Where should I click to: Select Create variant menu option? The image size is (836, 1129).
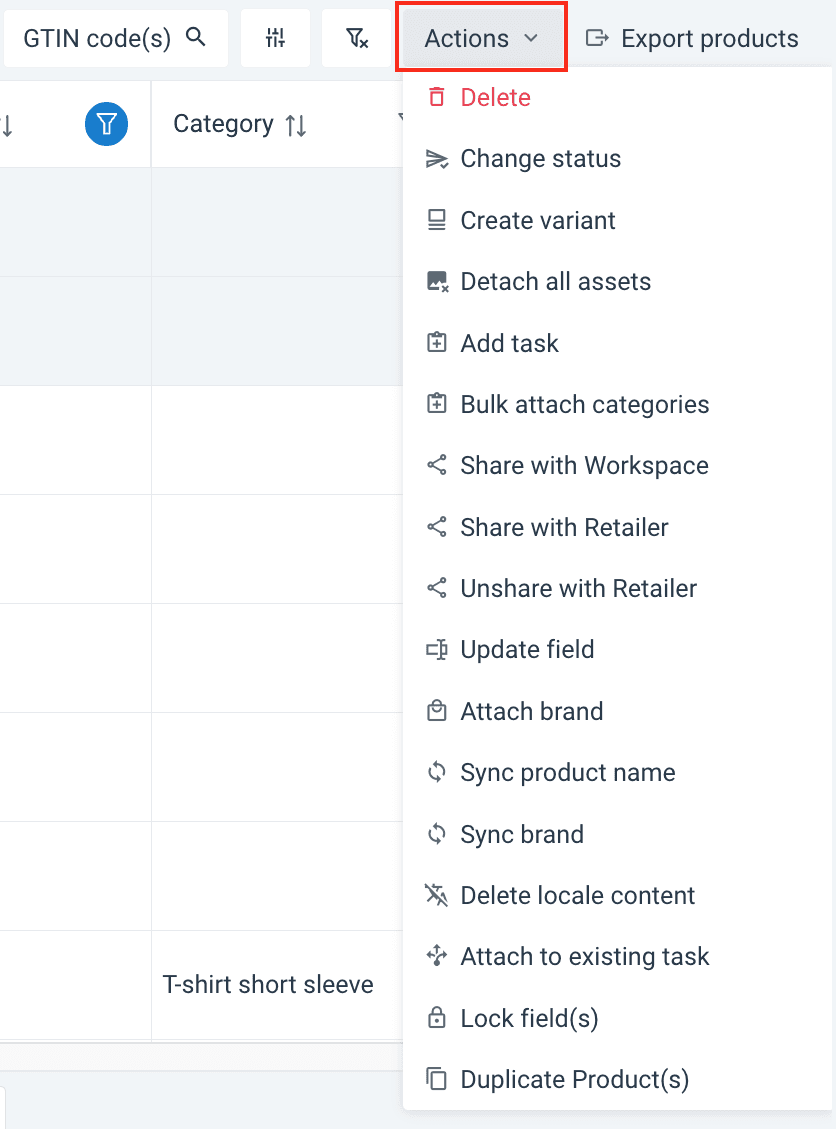point(537,221)
